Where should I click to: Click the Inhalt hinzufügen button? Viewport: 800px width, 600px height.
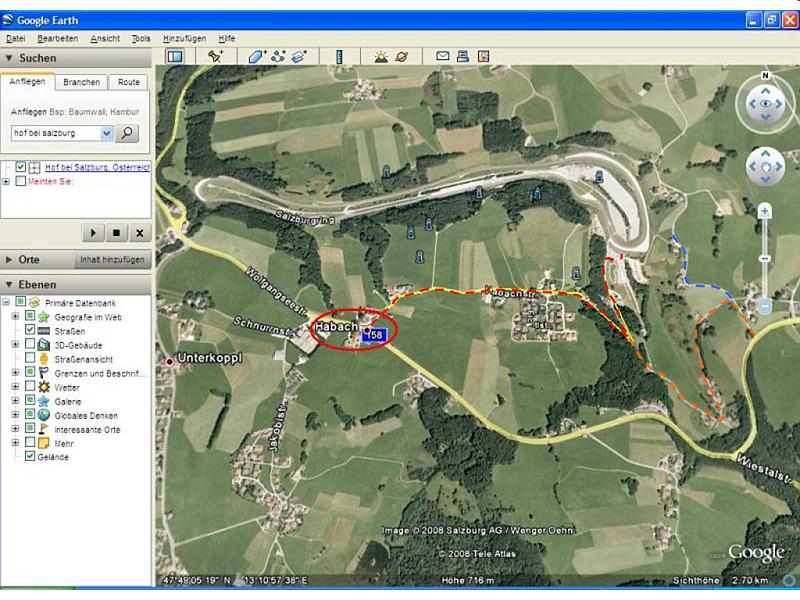click(x=112, y=260)
